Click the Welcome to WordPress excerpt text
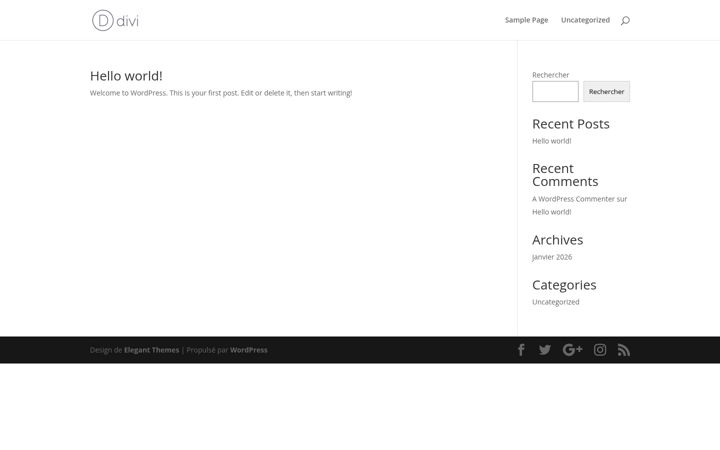 click(221, 93)
